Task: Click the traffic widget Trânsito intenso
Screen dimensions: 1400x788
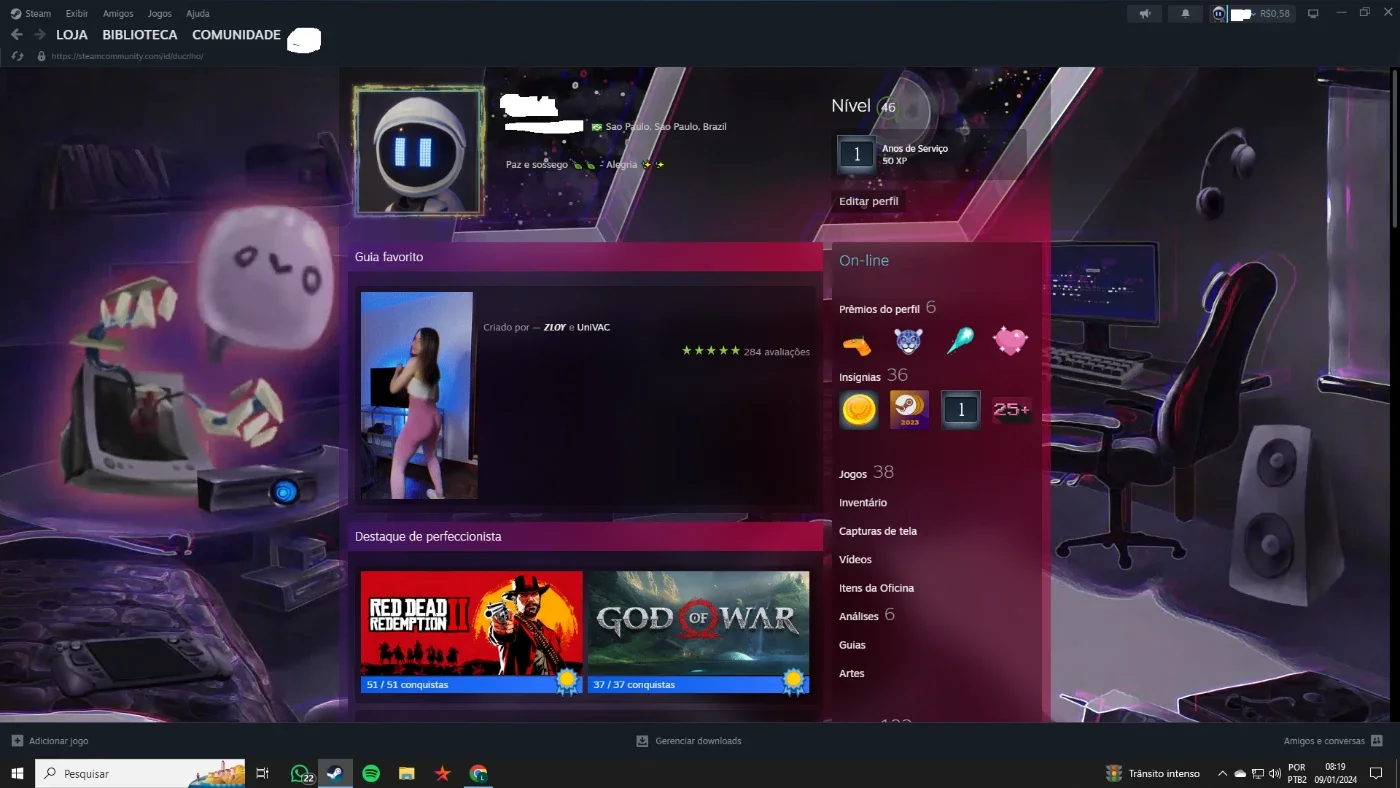Action: (1152, 773)
